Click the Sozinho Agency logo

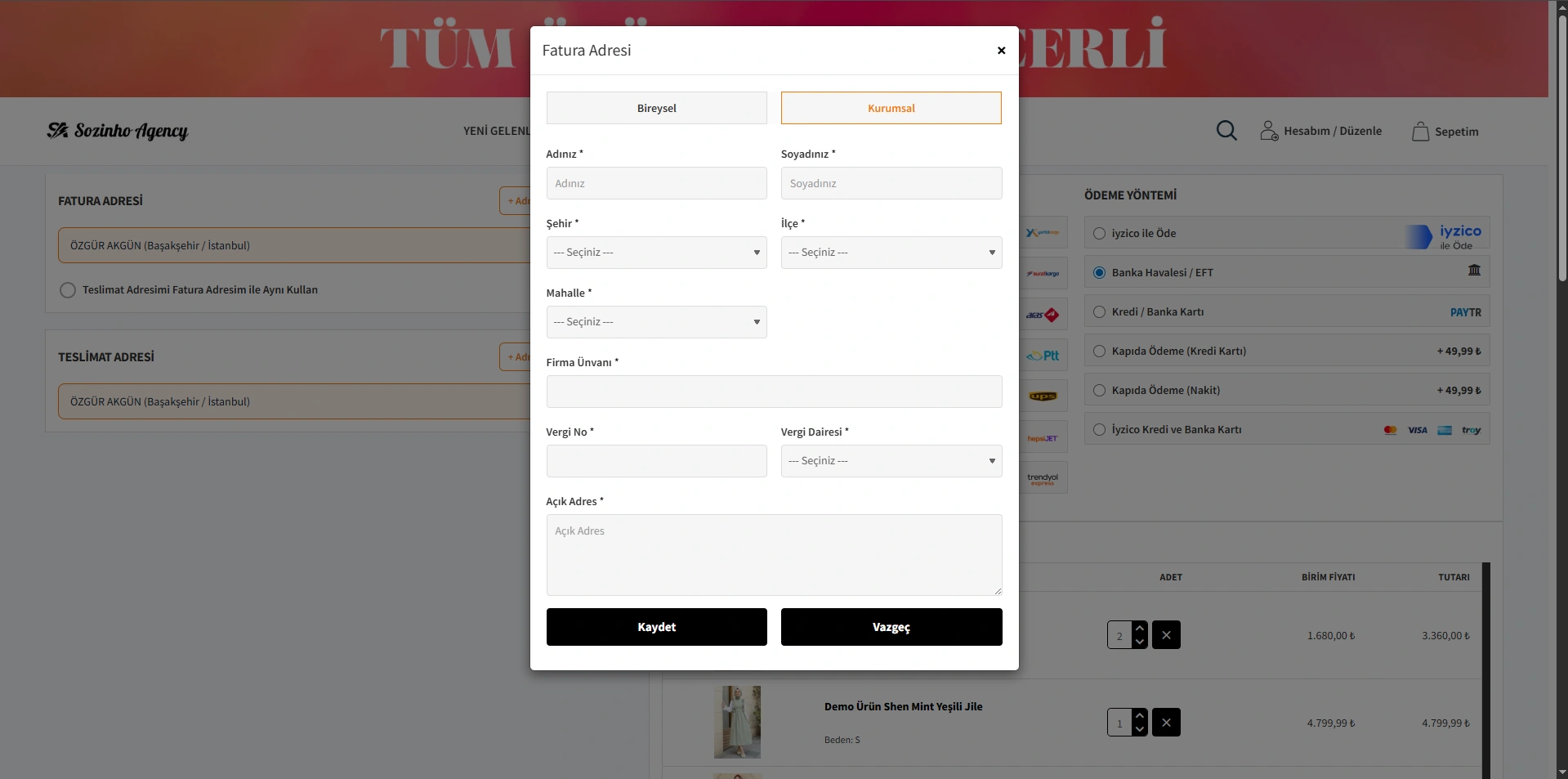118,131
